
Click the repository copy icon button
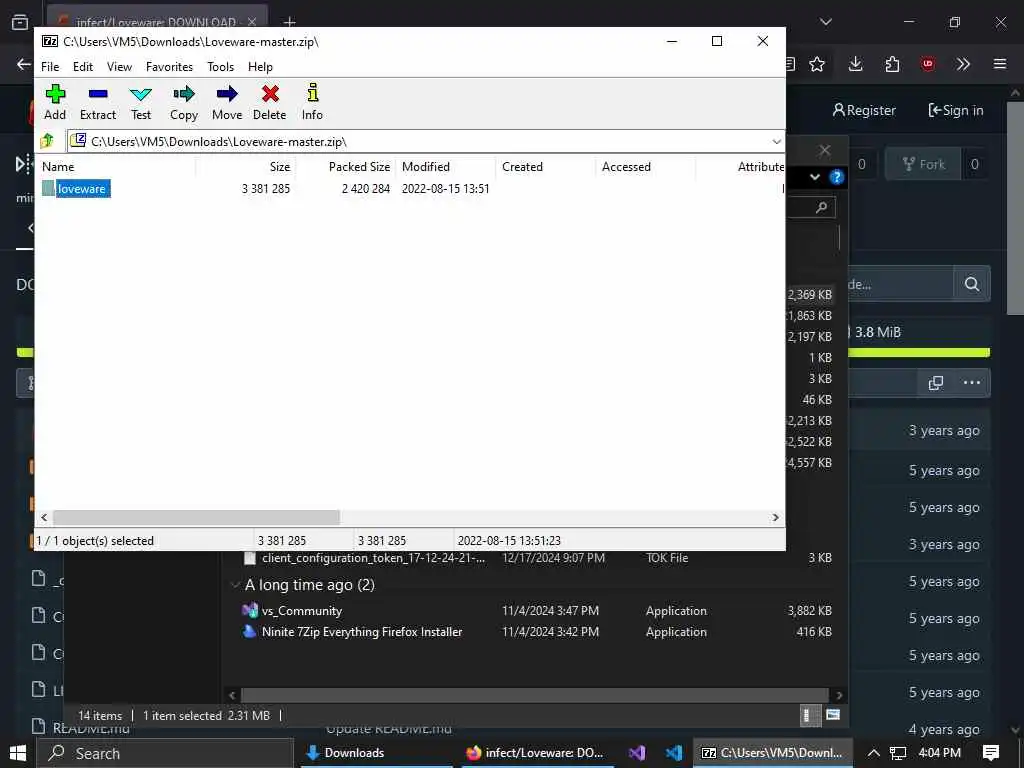point(935,383)
